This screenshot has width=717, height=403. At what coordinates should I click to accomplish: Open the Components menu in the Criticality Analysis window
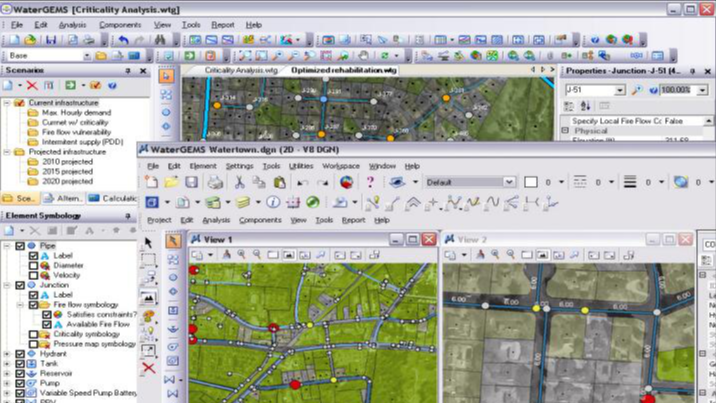(120, 25)
